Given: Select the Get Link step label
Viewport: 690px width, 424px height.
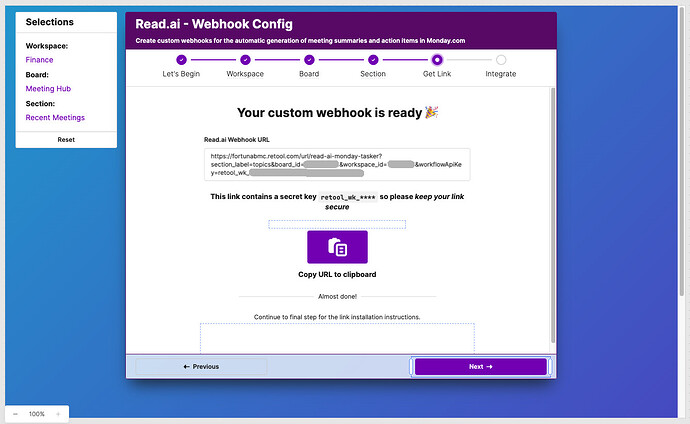Looking at the screenshot, I should tap(437, 74).
